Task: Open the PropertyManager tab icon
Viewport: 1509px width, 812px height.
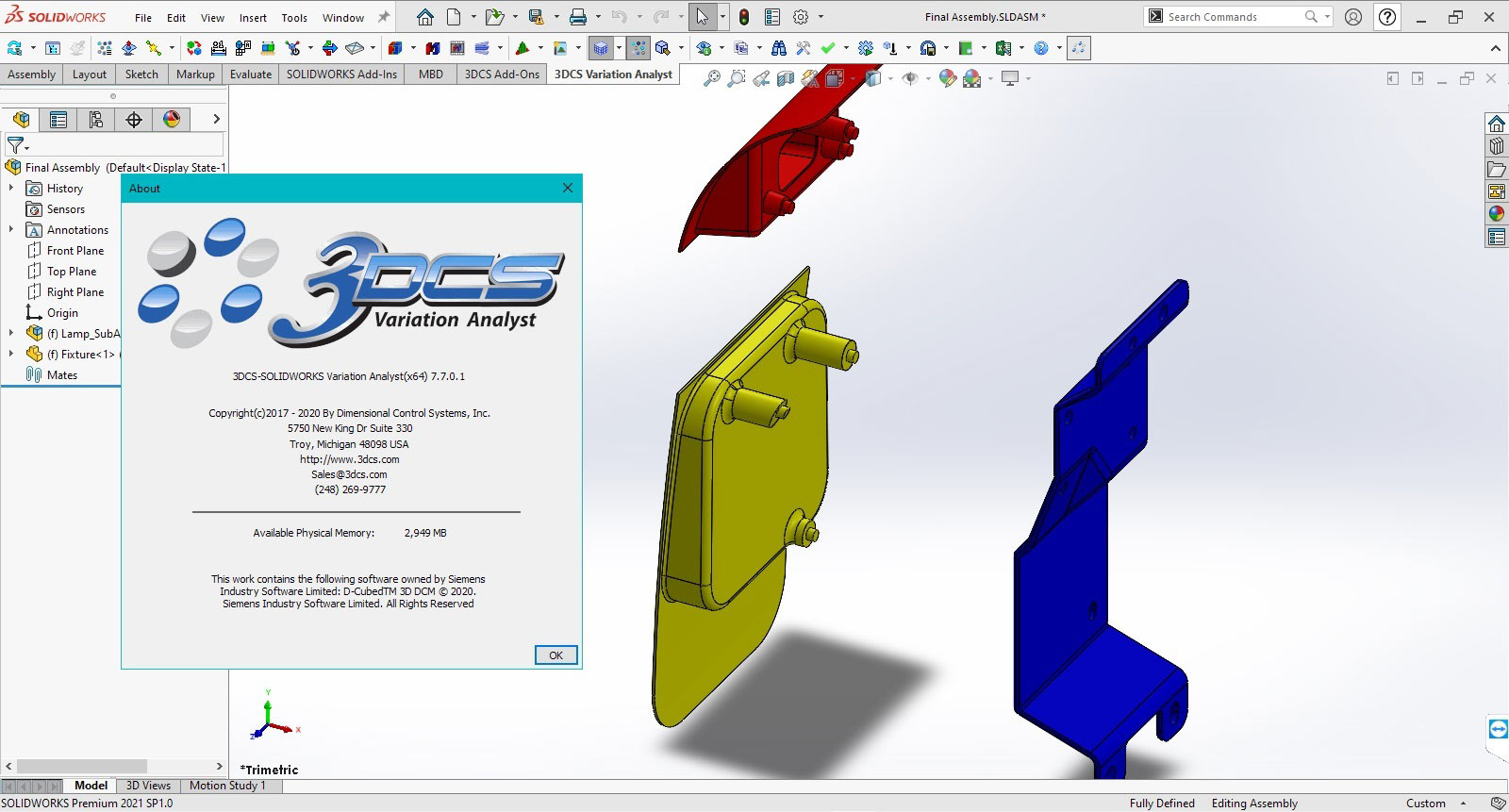Action: point(58,119)
